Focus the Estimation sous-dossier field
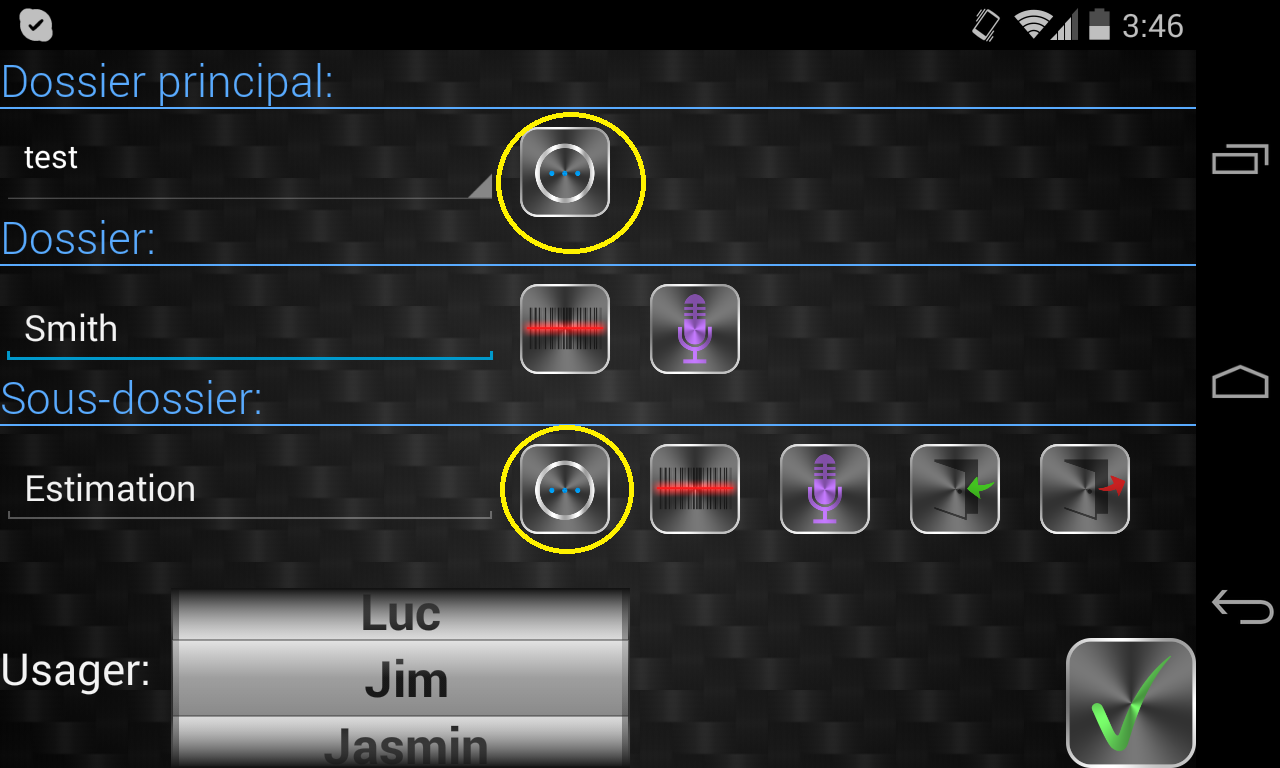 click(250, 489)
